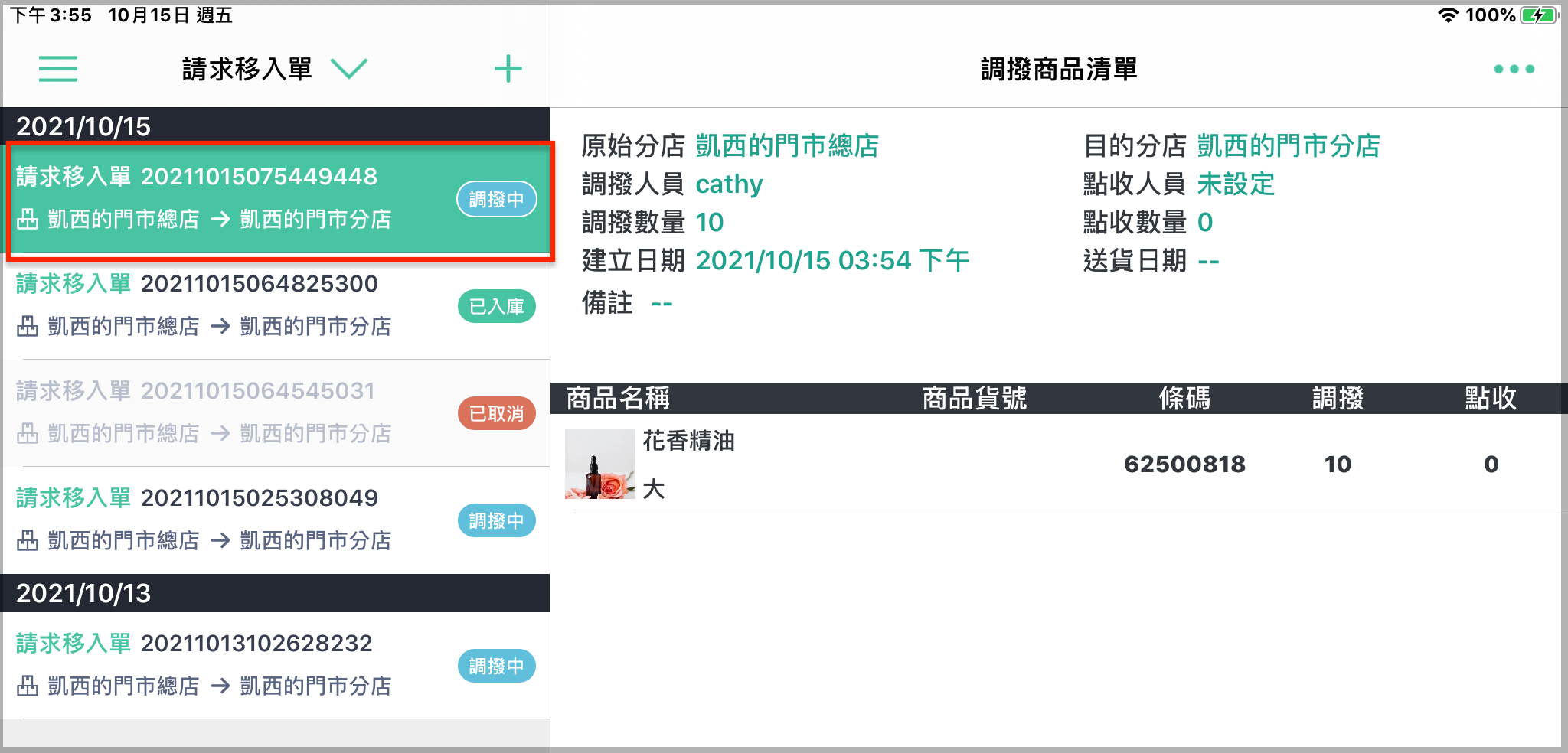Click 調撥中 badge on request 20211015025308049
Screen dimensions: 1568x753
click(497, 520)
